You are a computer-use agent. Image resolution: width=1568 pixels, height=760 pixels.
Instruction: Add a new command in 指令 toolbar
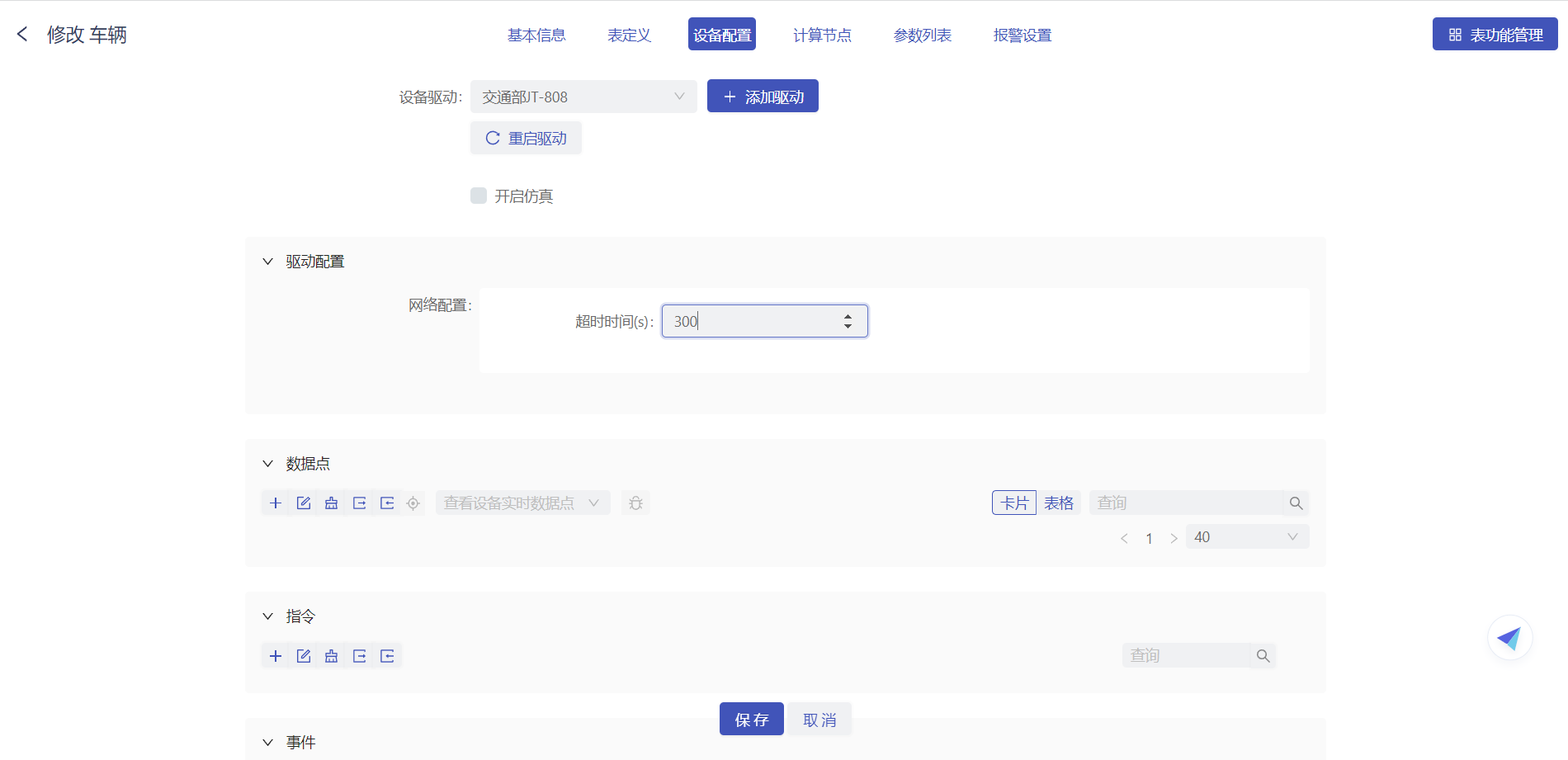[276, 656]
